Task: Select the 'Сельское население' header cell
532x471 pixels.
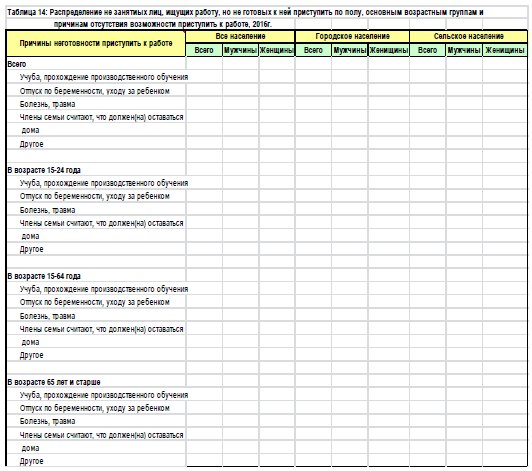Action: 469,37
